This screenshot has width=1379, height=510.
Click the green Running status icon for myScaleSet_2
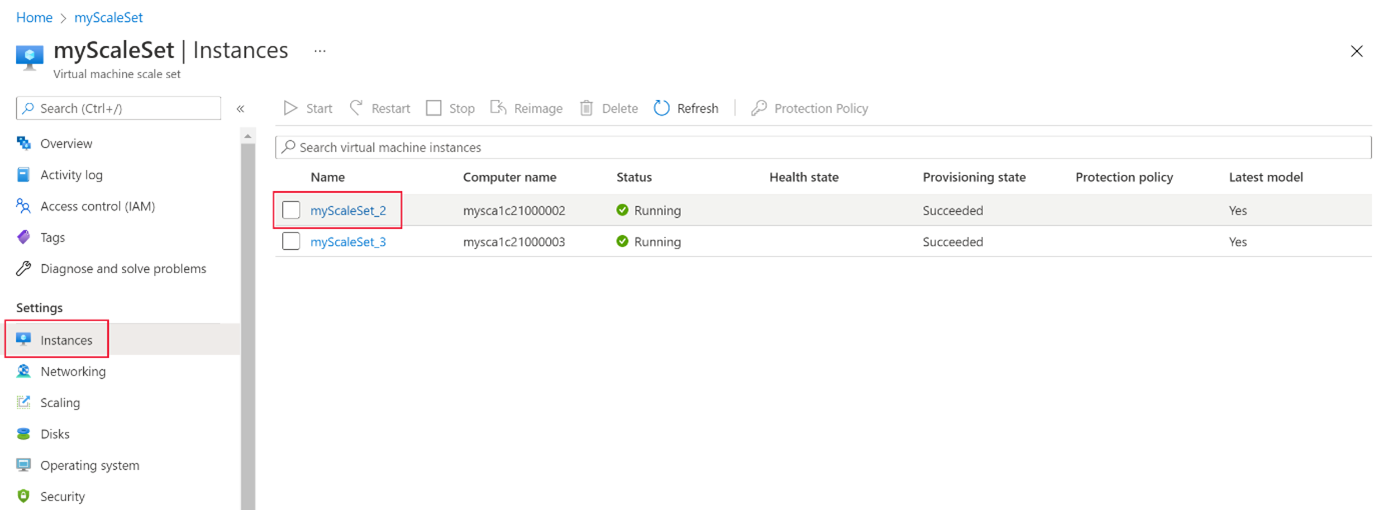(623, 211)
